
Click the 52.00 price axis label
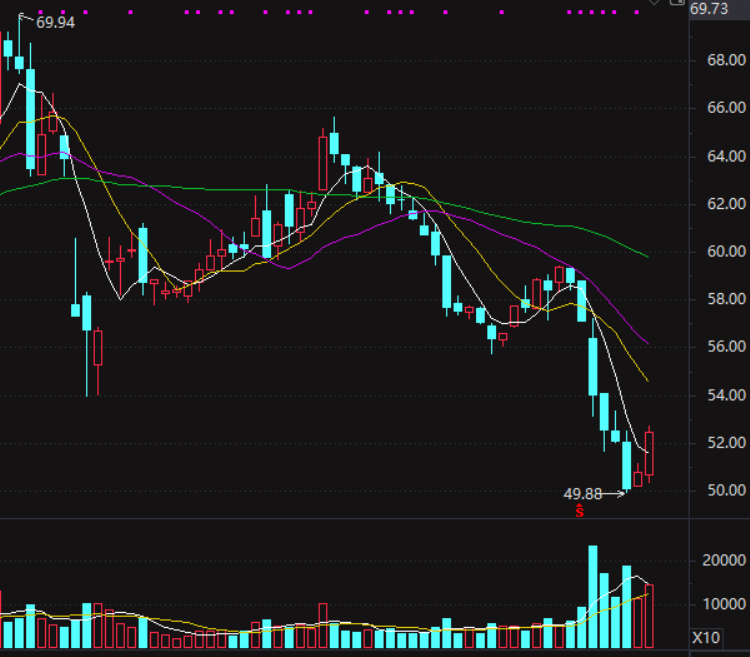[x=726, y=443]
